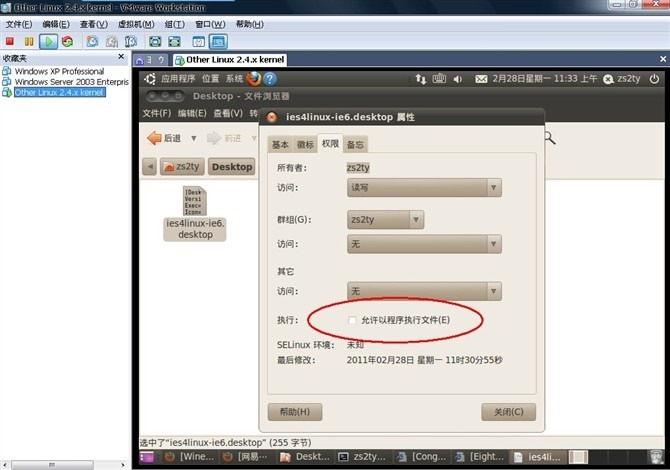Click the summary view toolbar icon
The height and width of the screenshot is (470, 670).
coord(198,41)
